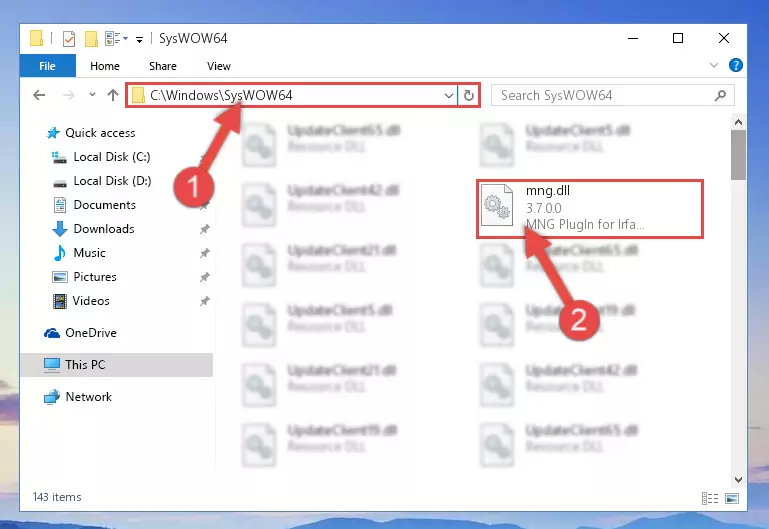Click the scrollbar up arrow
Screen dimensions: 769x529
pos(738,122)
